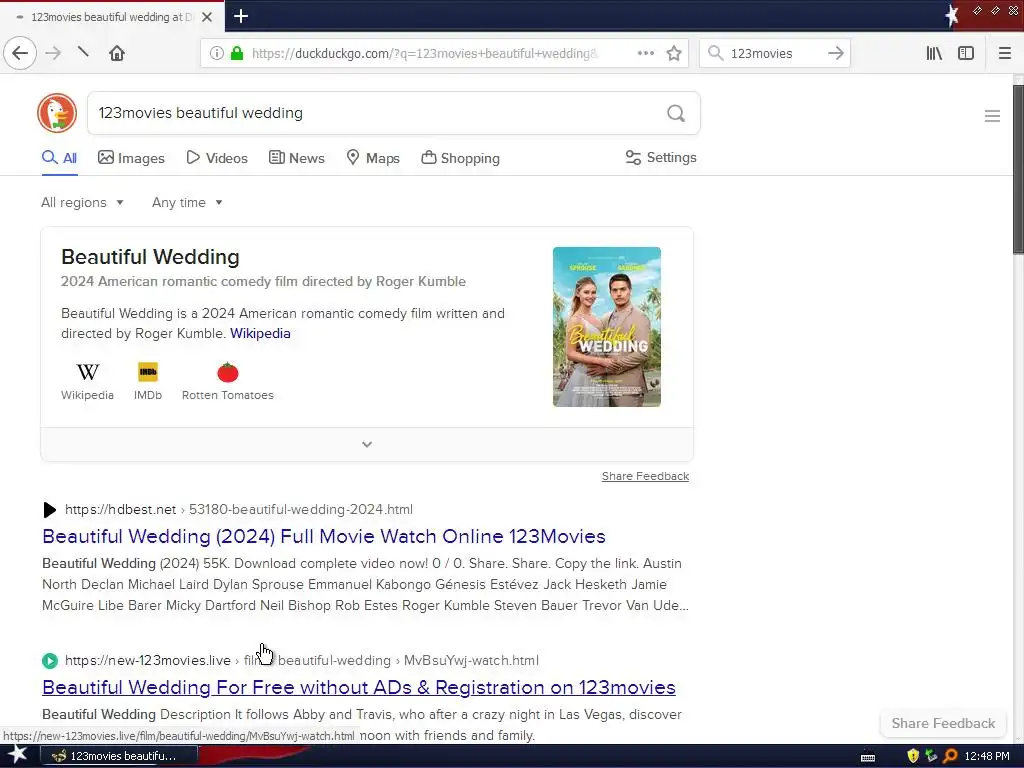Click the hdbest.net result URL

pyautogui.click(x=239, y=509)
